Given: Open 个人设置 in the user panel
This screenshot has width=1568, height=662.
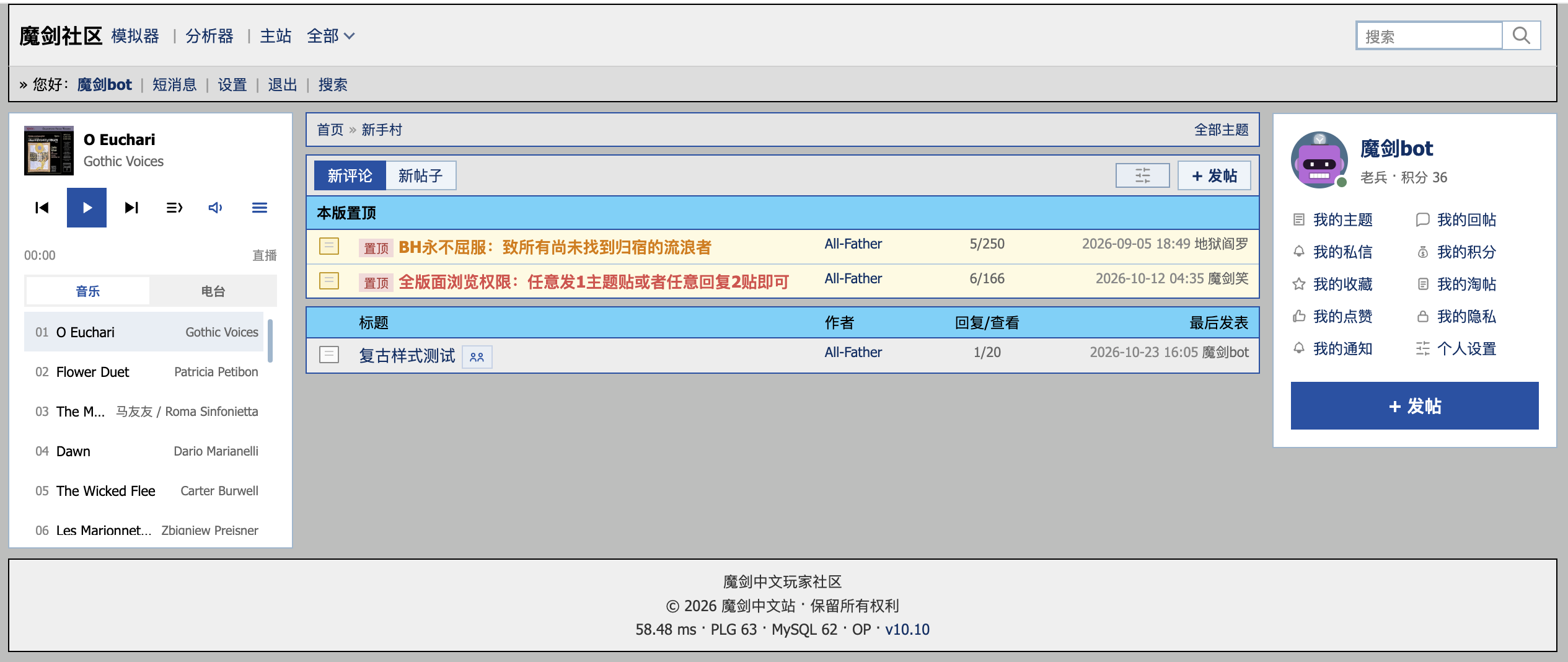Looking at the screenshot, I should pyautogui.click(x=1456, y=349).
